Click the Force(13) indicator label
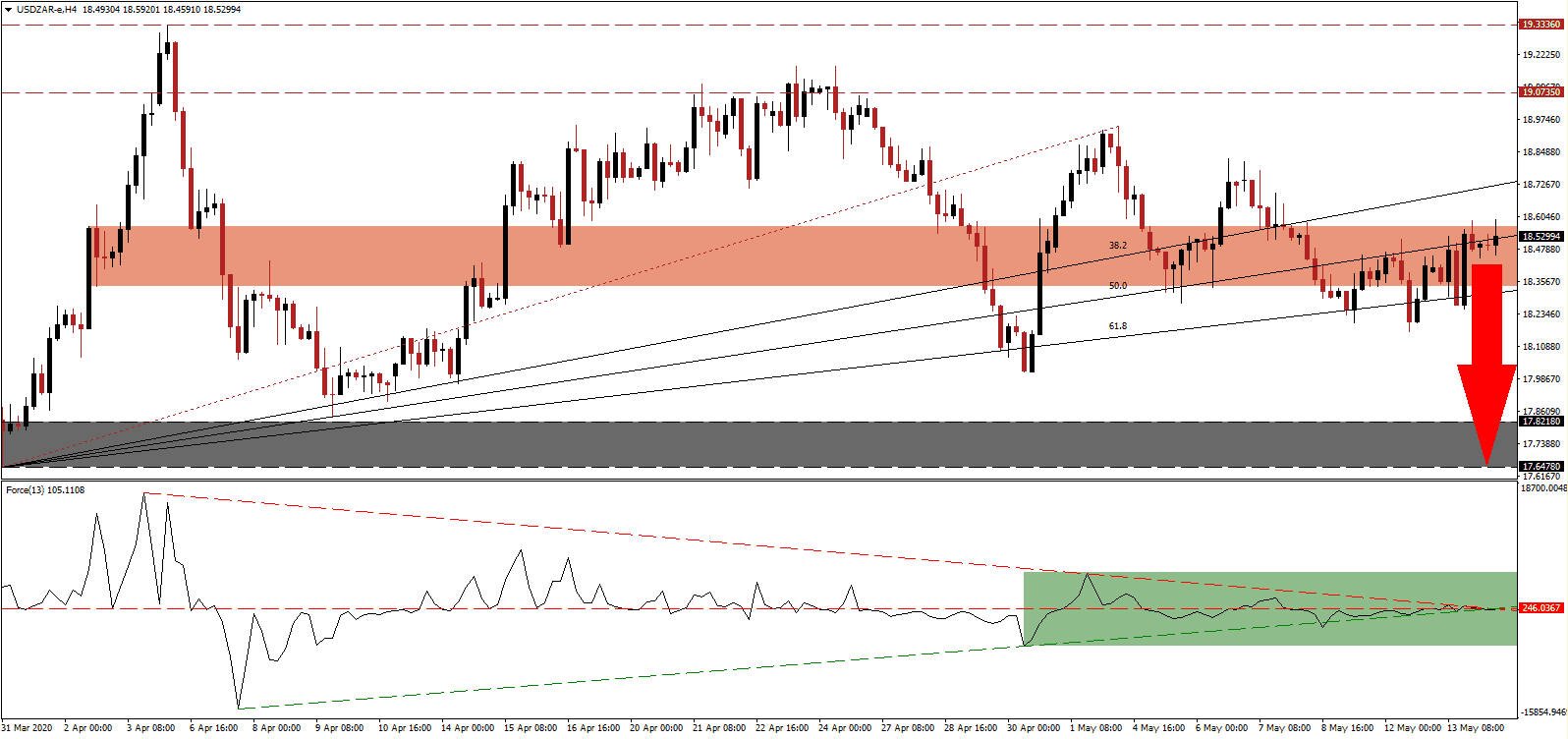 [x=45, y=490]
